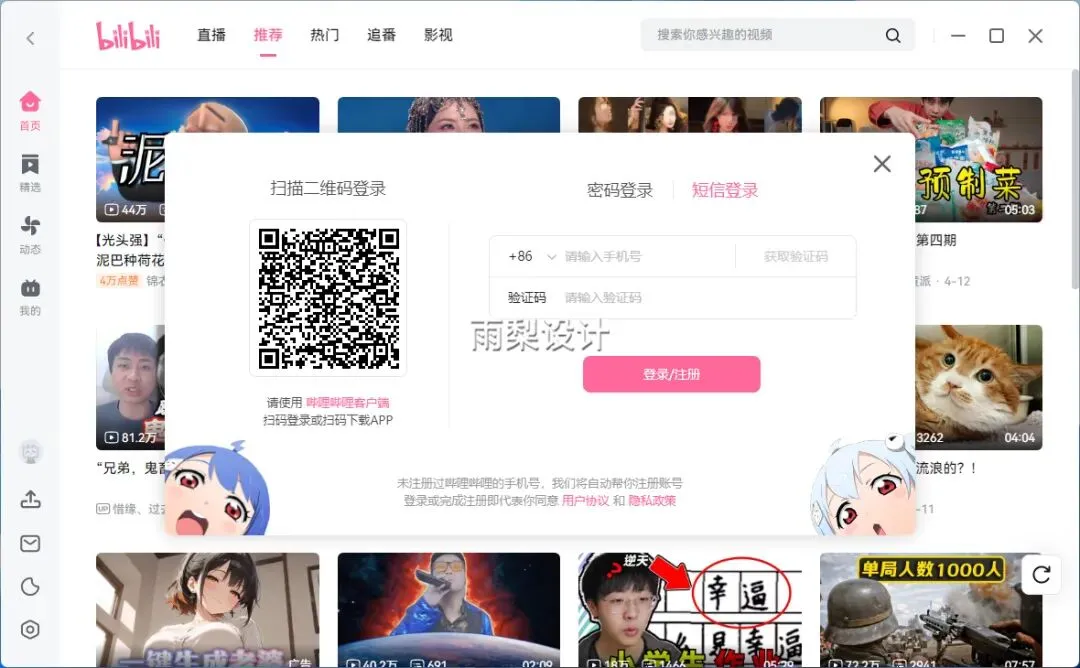Open the settings hexagon icon
Viewport: 1080px width, 668px height.
click(30, 629)
